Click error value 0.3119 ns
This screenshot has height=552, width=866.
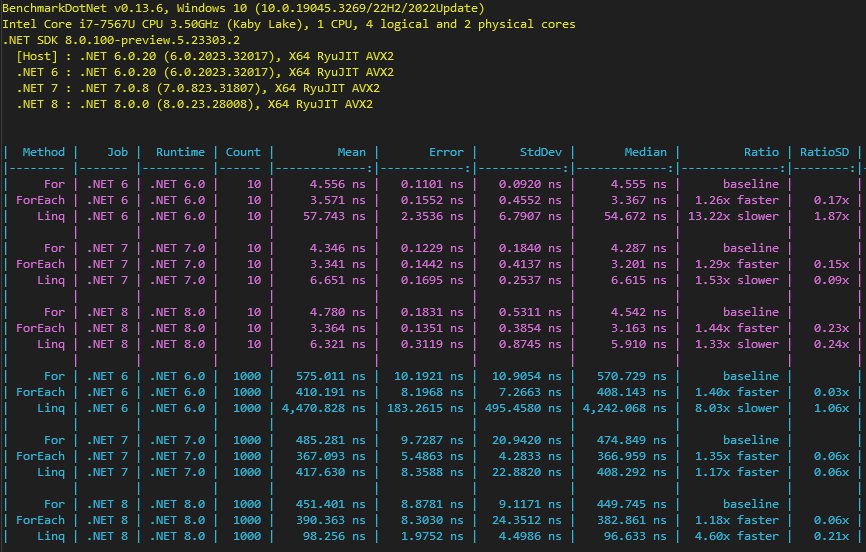click(432, 344)
